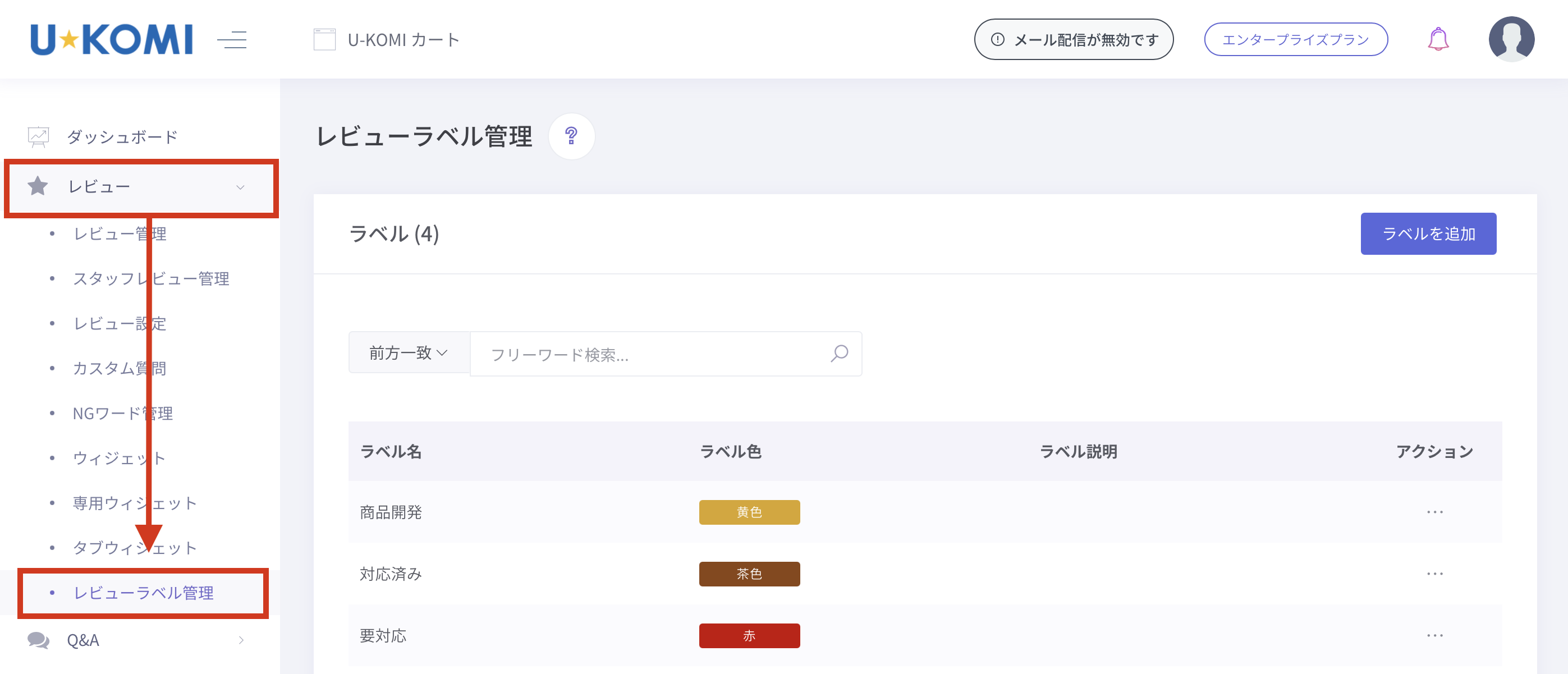Click the question mark help icon

tap(571, 136)
